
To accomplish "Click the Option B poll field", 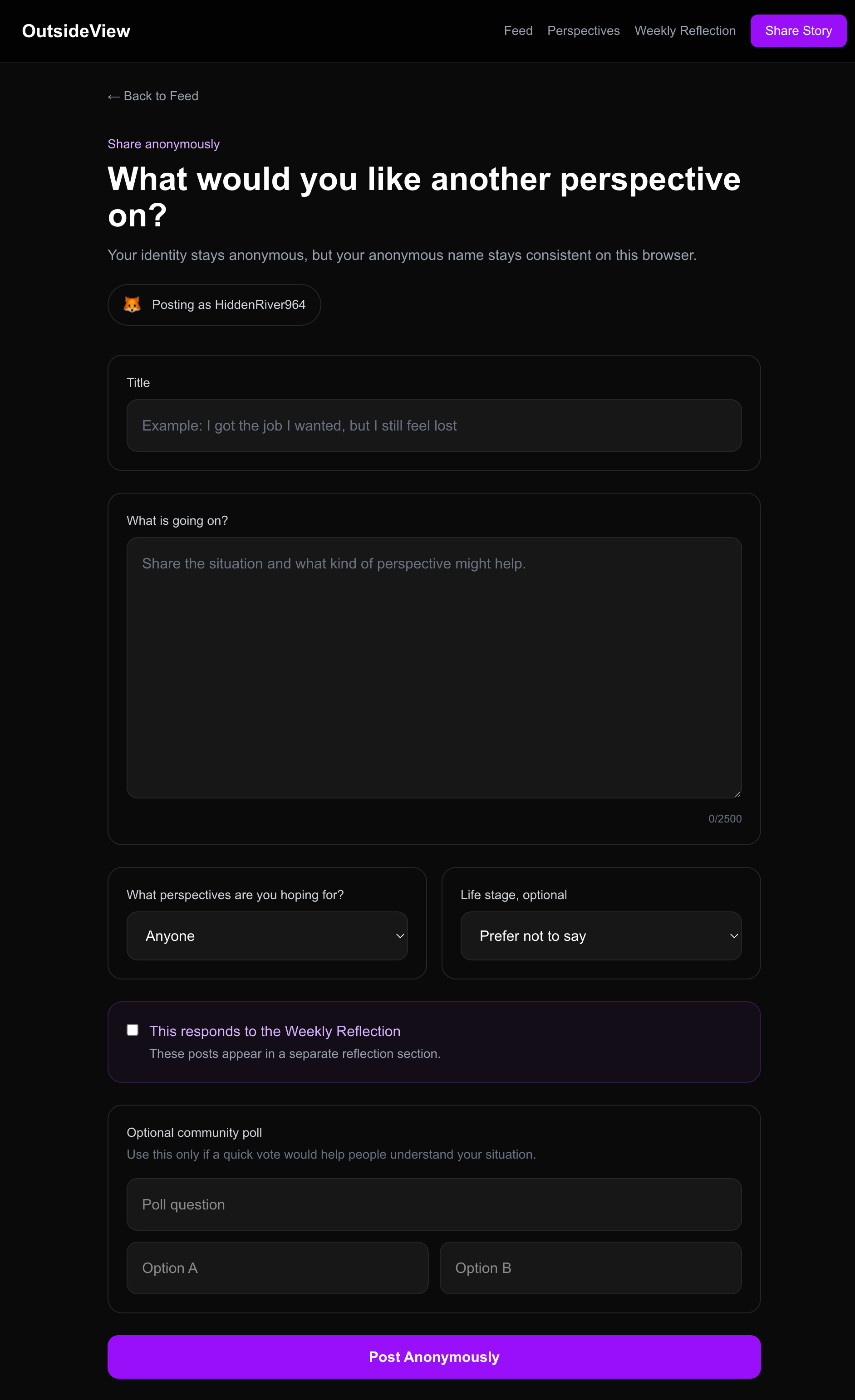I will 591,1268.
